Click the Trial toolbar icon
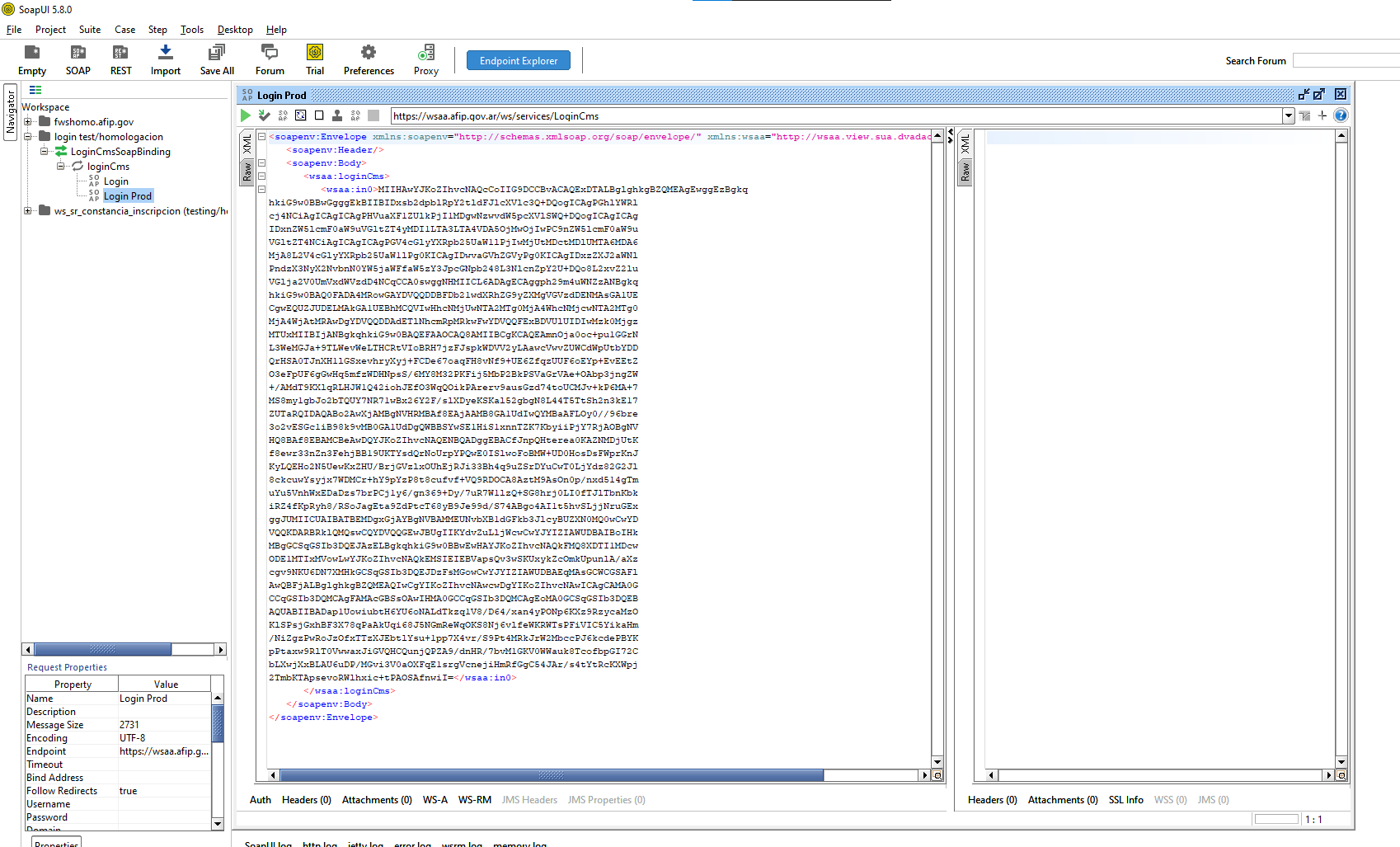The height and width of the screenshot is (847, 1400). [x=315, y=60]
